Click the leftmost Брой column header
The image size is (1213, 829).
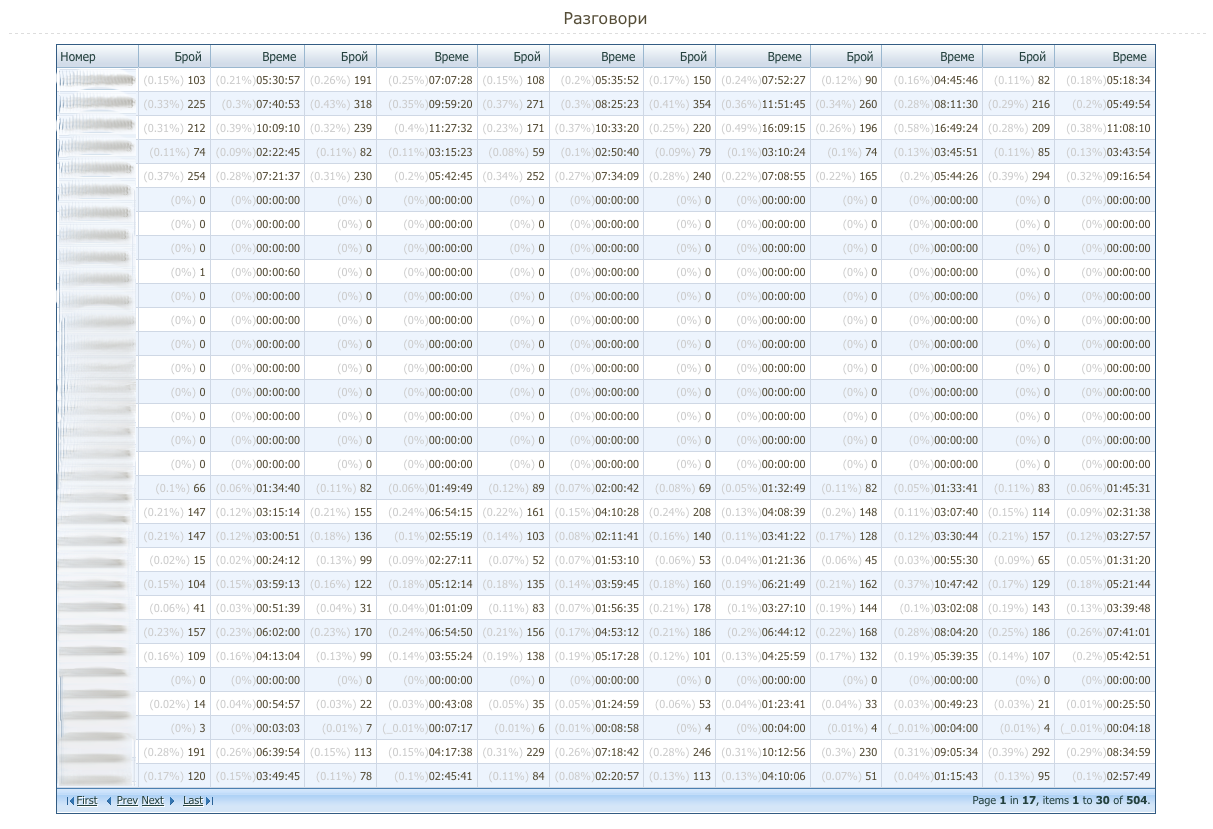(x=188, y=57)
